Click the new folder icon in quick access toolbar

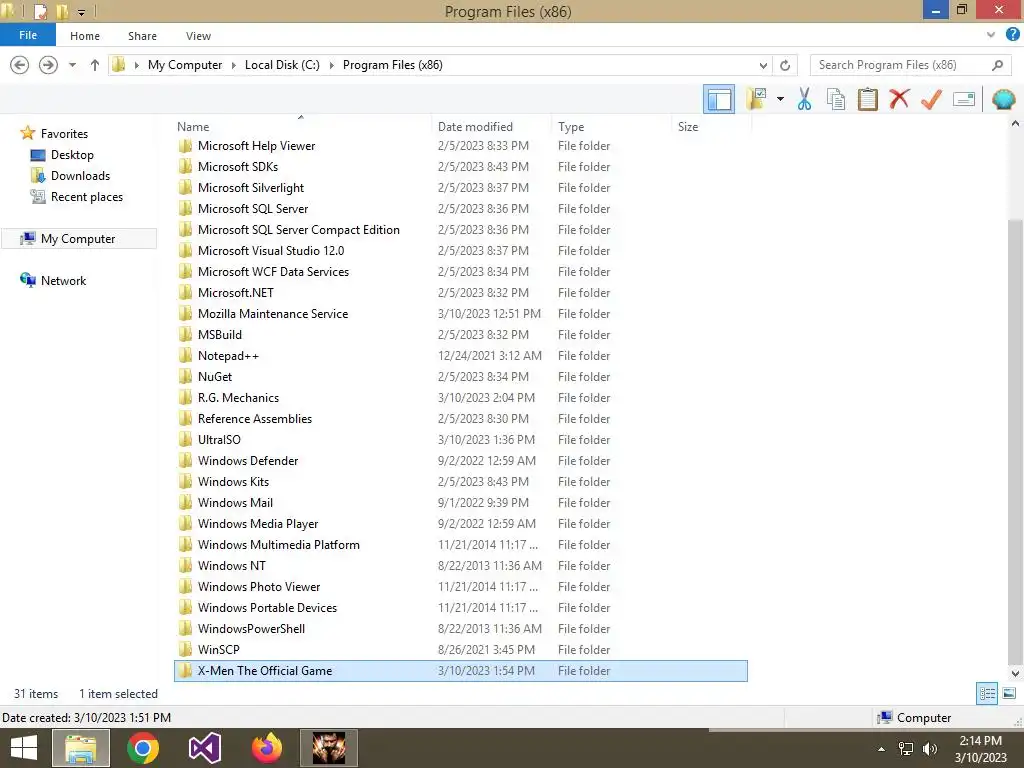click(x=62, y=11)
